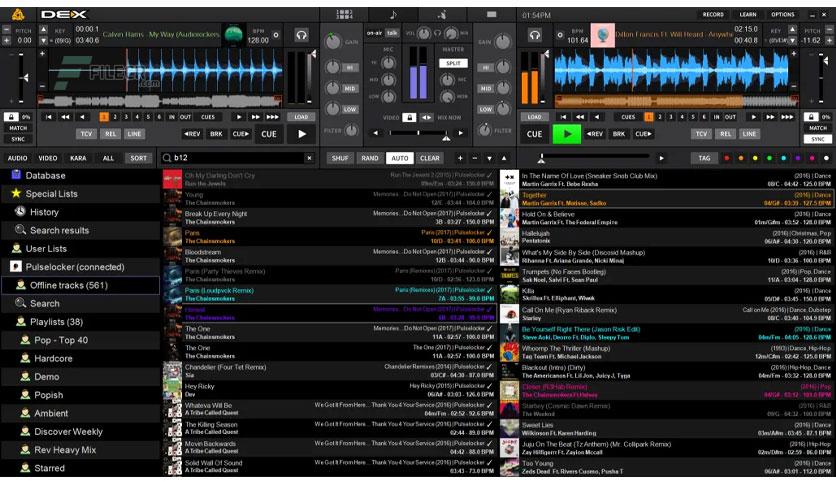Expand the Playlists (38) folder
The image size is (836, 484).
(x=57, y=322)
